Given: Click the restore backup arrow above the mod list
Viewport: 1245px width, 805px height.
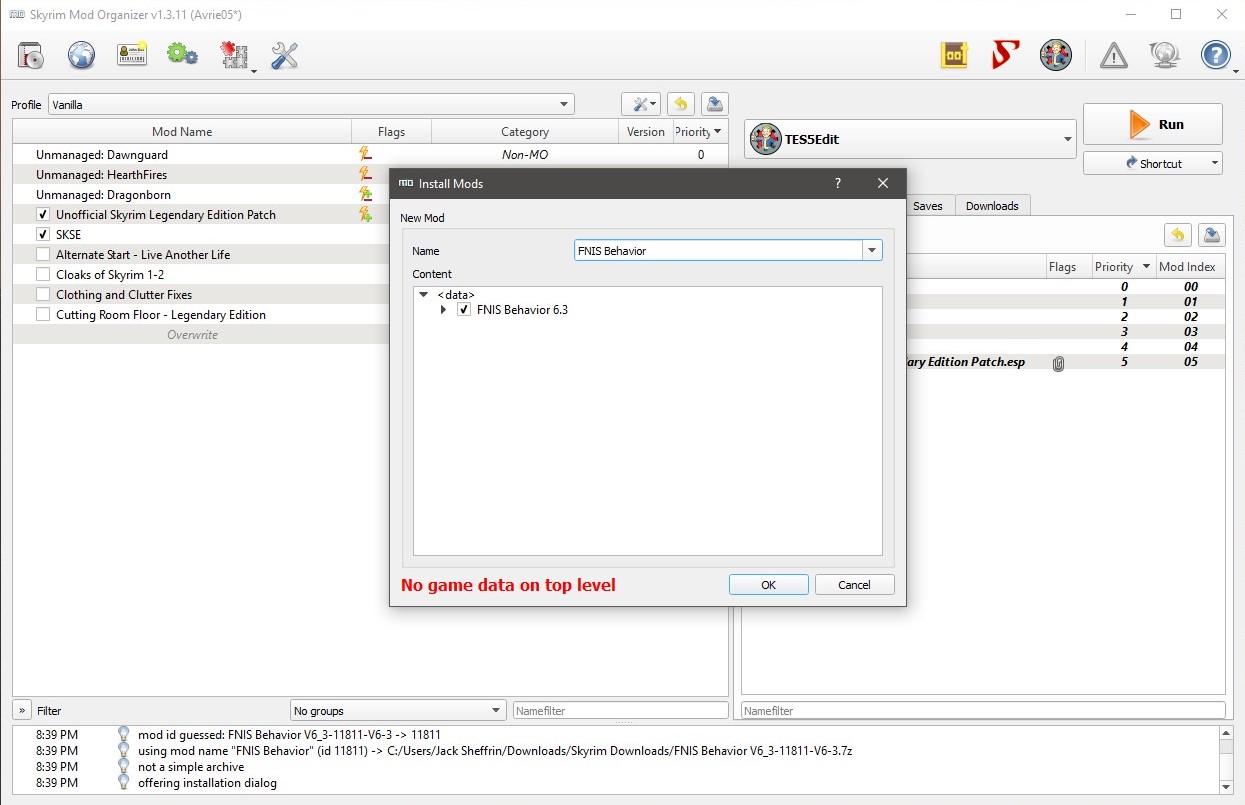Looking at the screenshot, I should click(681, 104).
